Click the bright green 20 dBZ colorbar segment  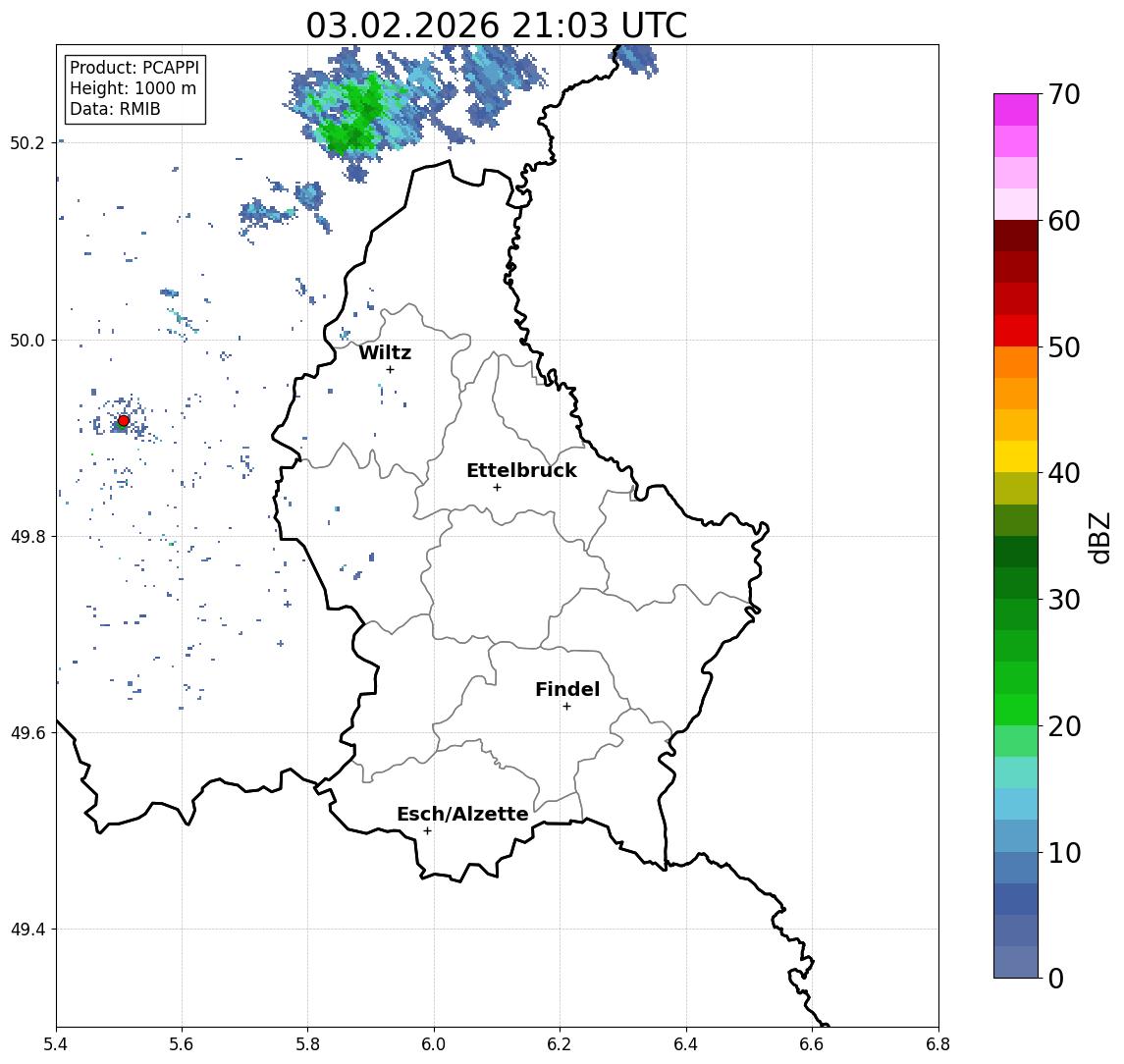pyautogui.click(x=1016, y=709)
